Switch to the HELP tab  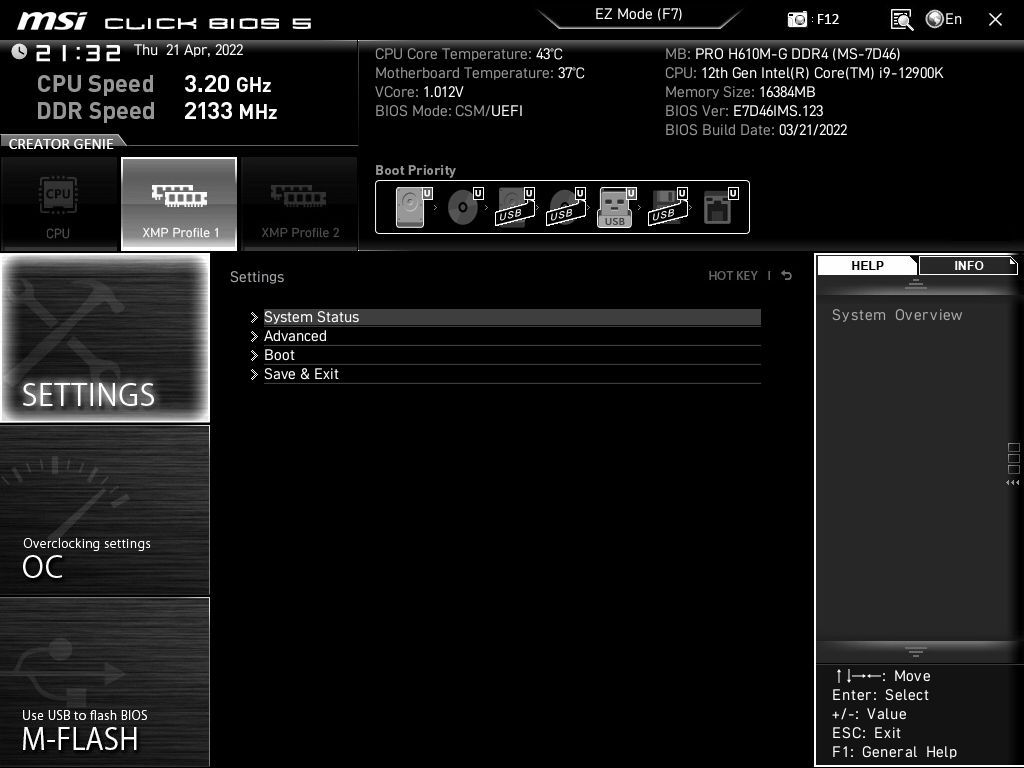click(x=867, y=266)
